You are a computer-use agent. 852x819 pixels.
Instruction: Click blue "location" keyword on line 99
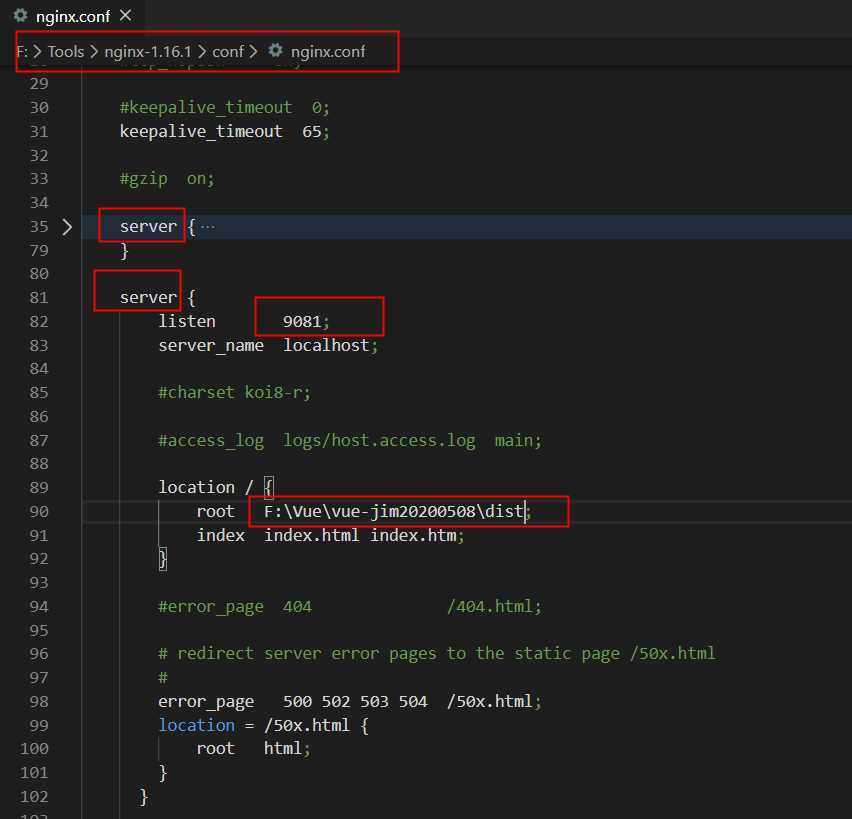(x=197, y=726)
